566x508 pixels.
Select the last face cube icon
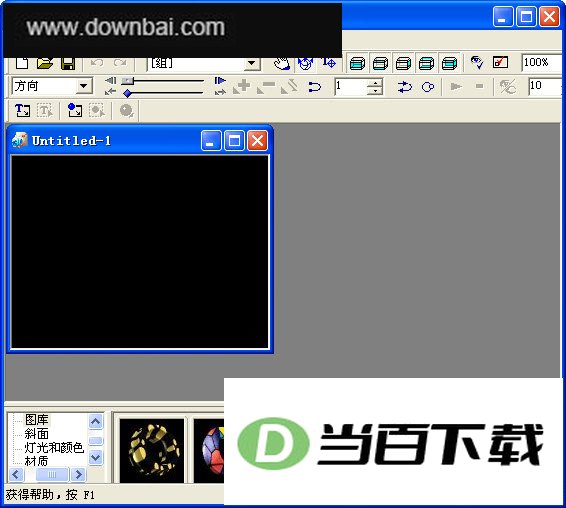(449, 64)
